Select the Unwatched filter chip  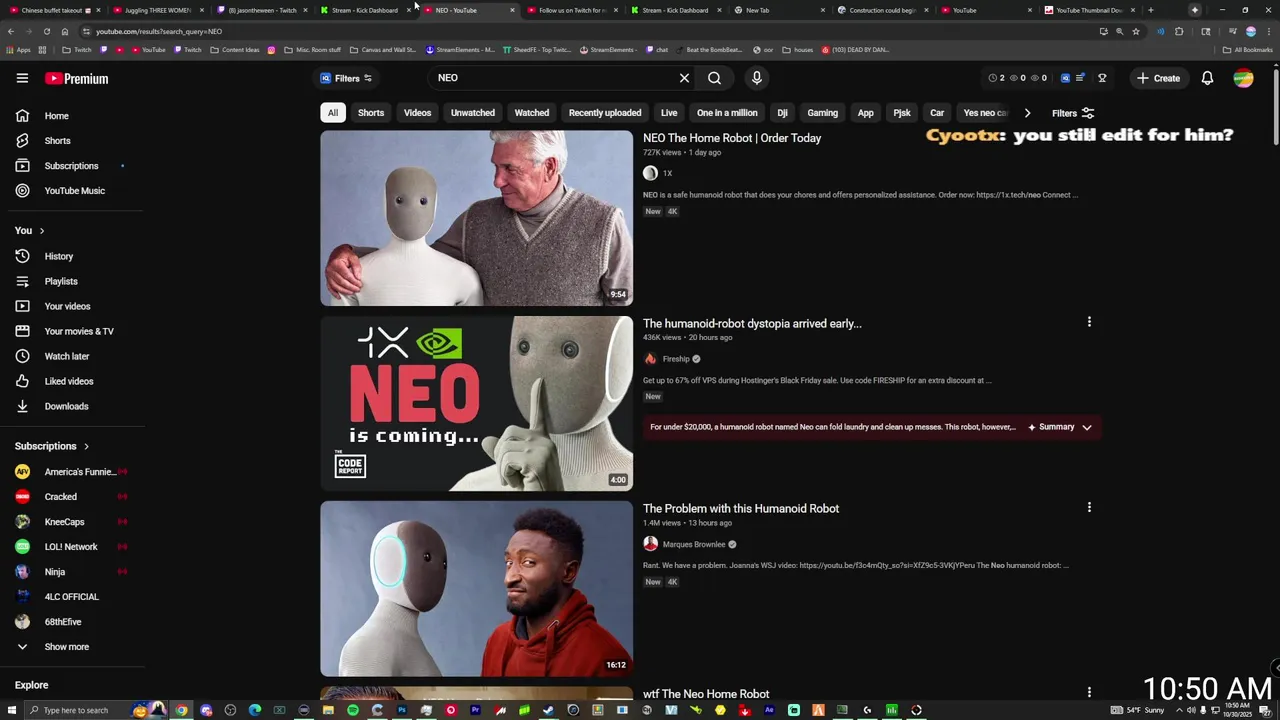[473, 113]
